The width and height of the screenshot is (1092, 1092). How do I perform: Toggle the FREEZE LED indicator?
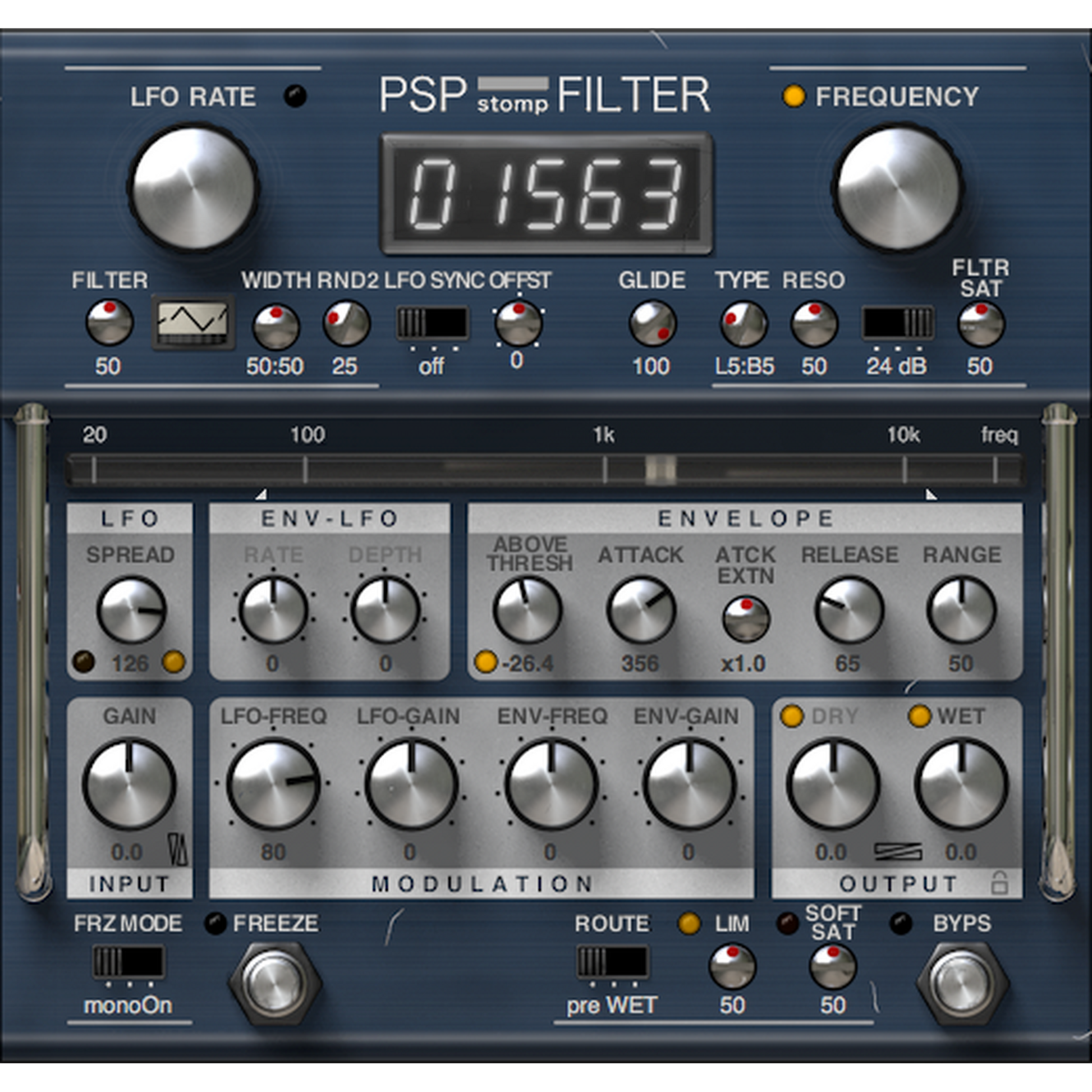tap(215, 923)
